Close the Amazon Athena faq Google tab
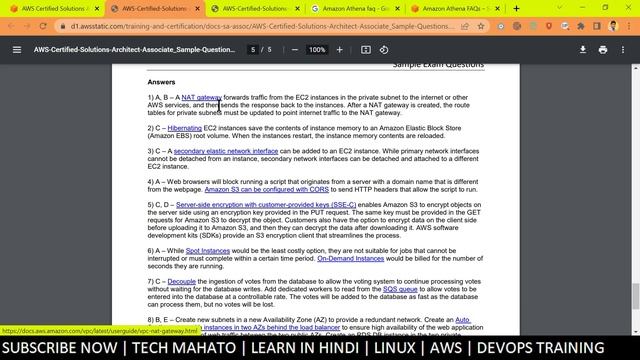 [x=397, y=9]
